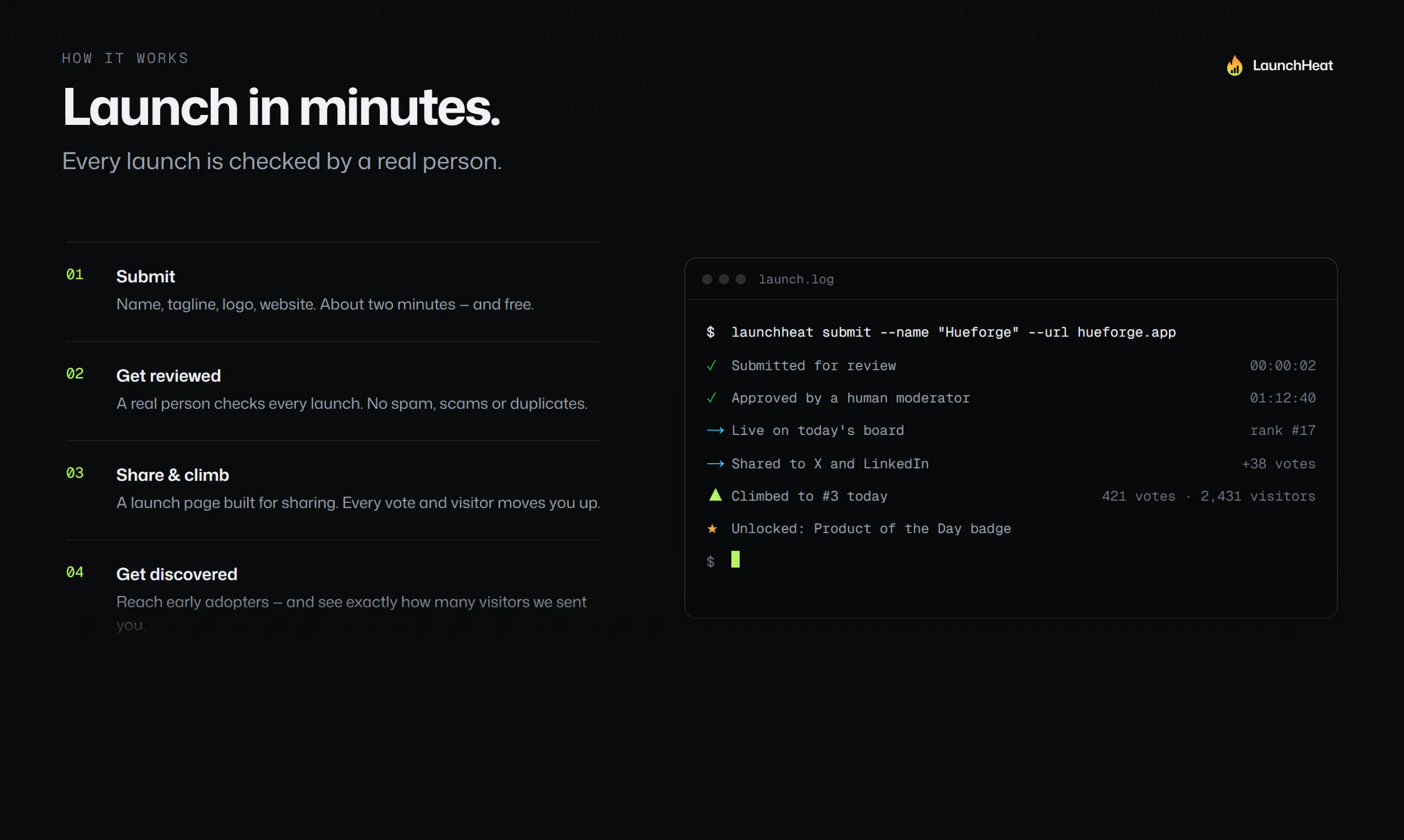Click the Launch in minutes headline
This screenshot has height=840, width=1404.
pyautogui.click(x=281, y=107)
